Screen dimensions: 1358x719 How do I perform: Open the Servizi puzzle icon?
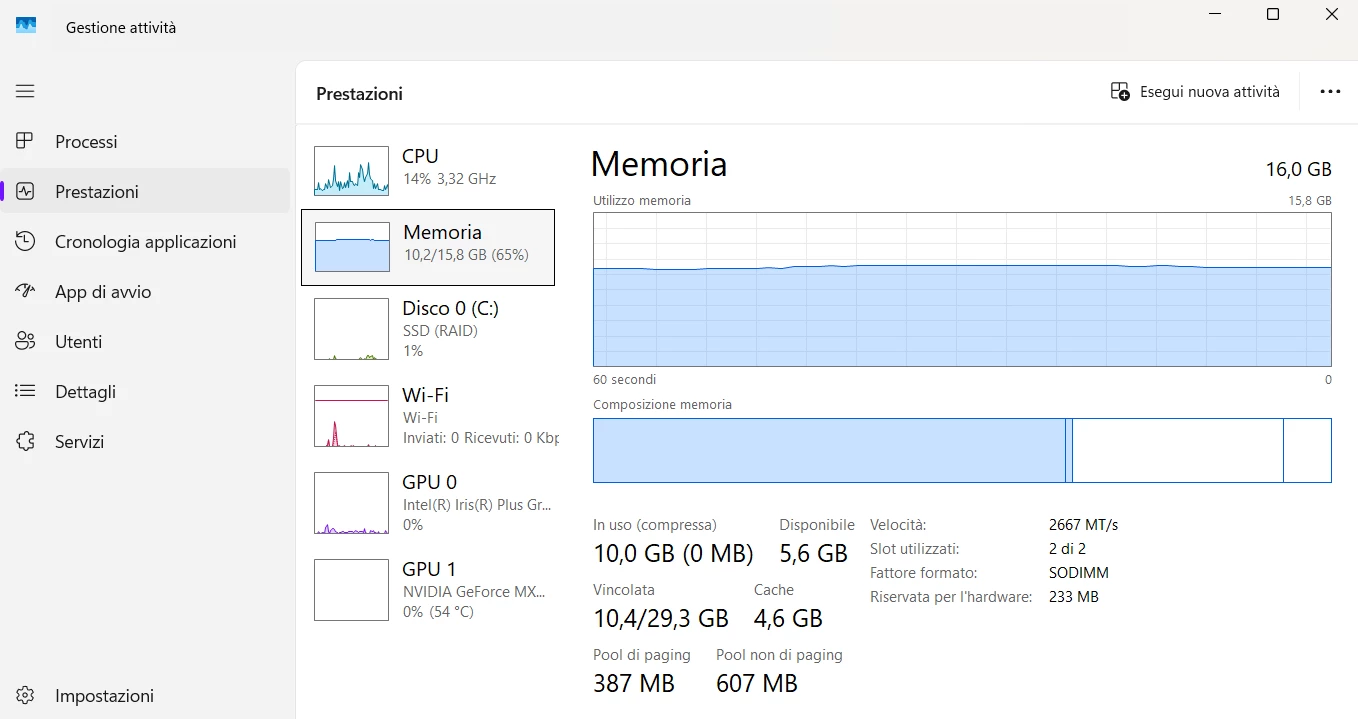tap(25, 441)
